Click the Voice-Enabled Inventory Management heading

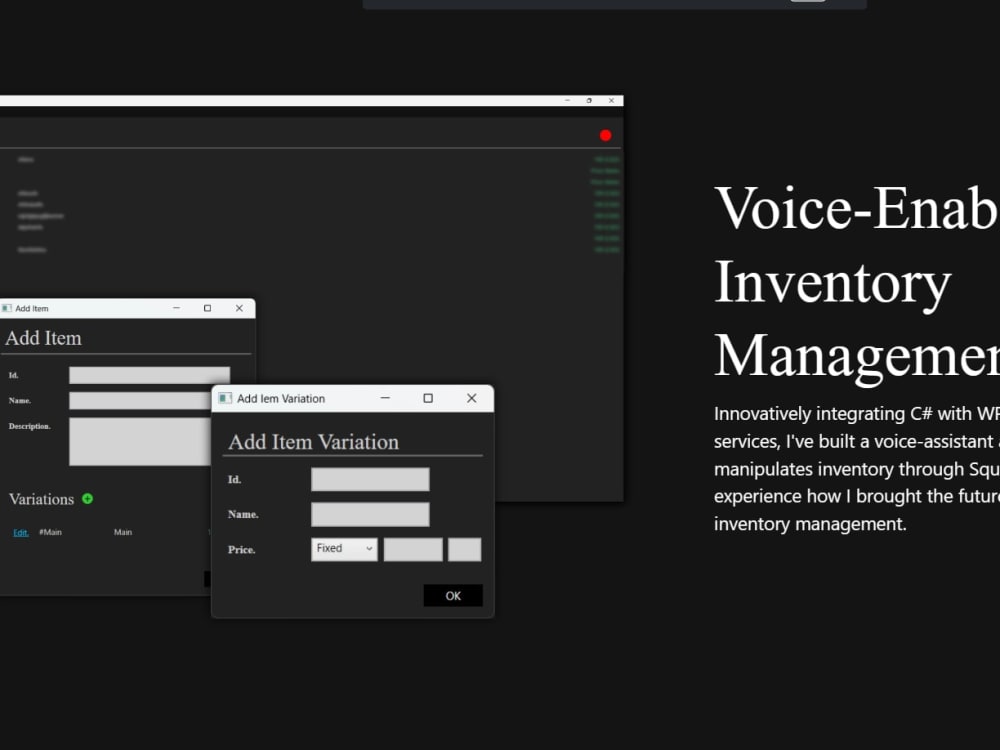(x=857, y=283)
